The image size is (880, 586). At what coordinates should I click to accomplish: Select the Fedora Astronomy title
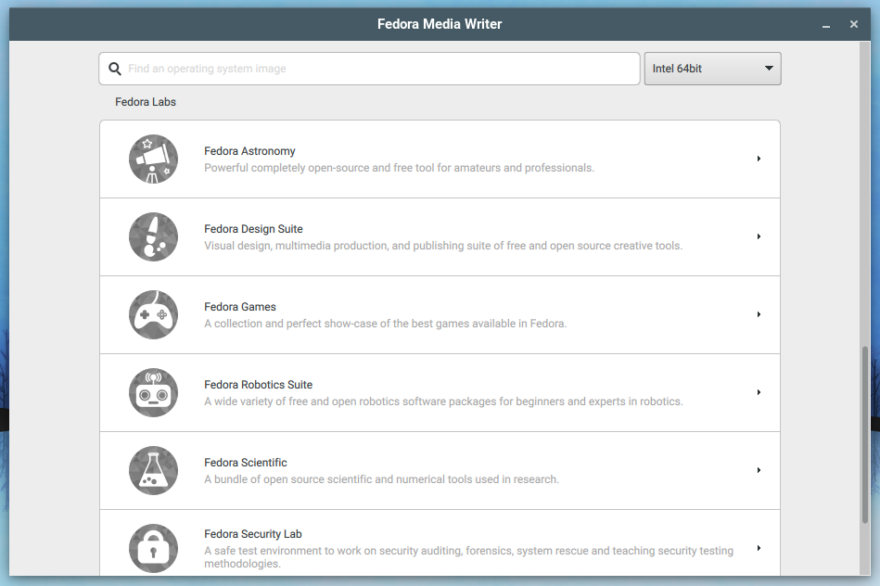(x=250, y=151)
